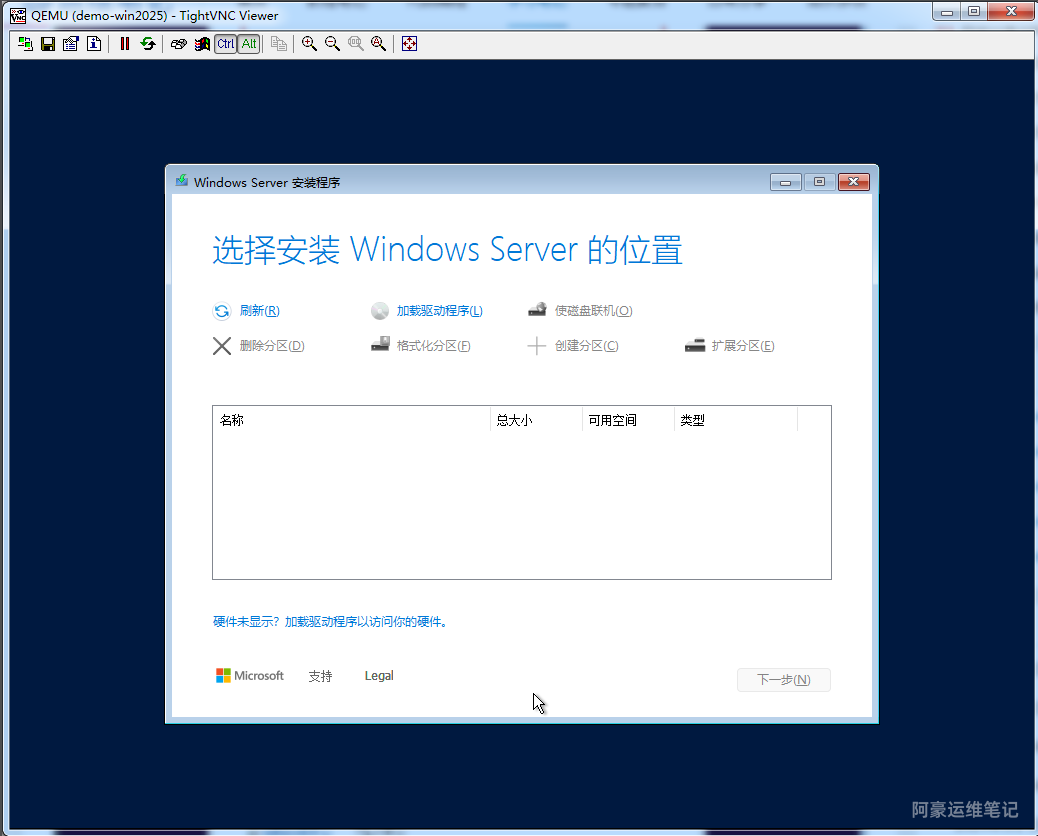
Task: Open the Legal link
Action: tap(379, 676)
